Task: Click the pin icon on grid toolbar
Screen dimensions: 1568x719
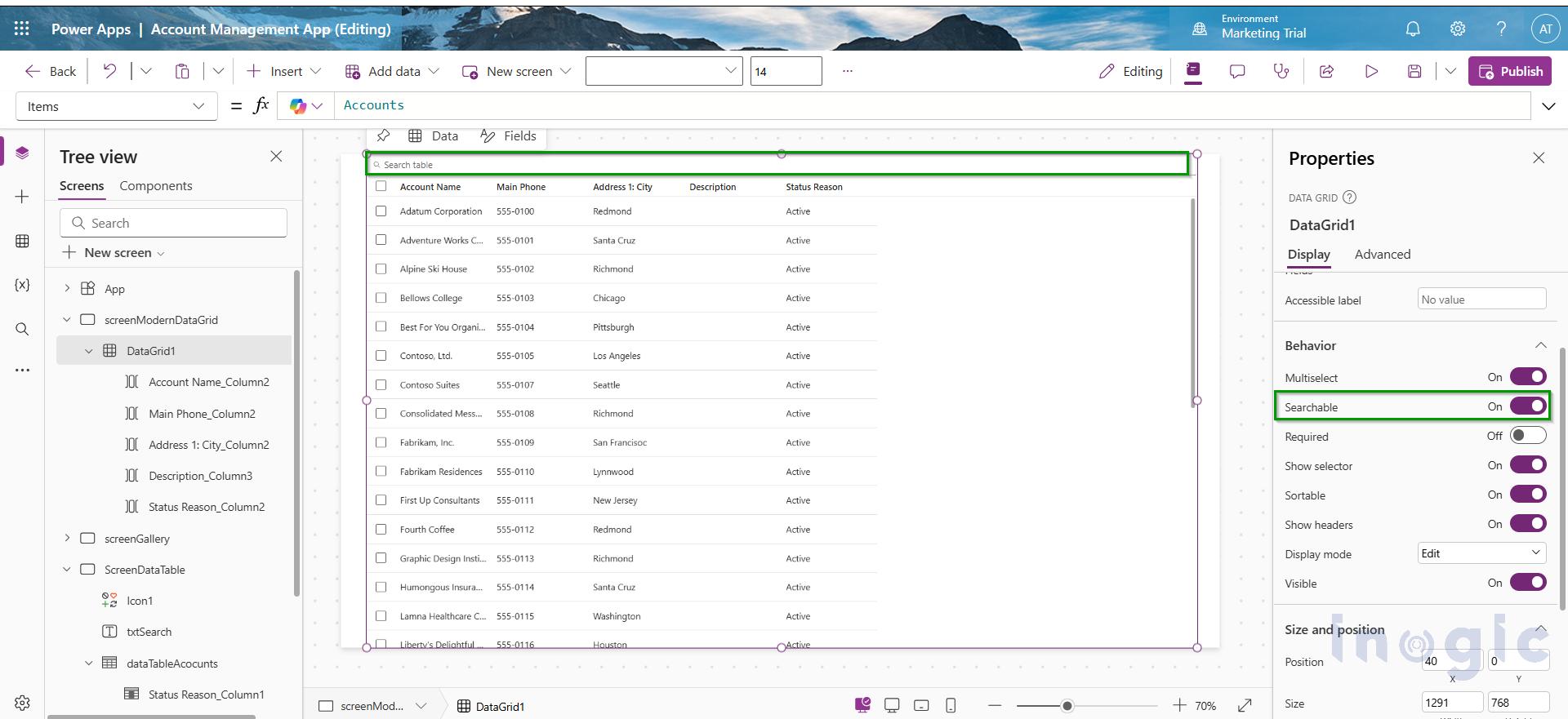Action: tap(383, 135)
